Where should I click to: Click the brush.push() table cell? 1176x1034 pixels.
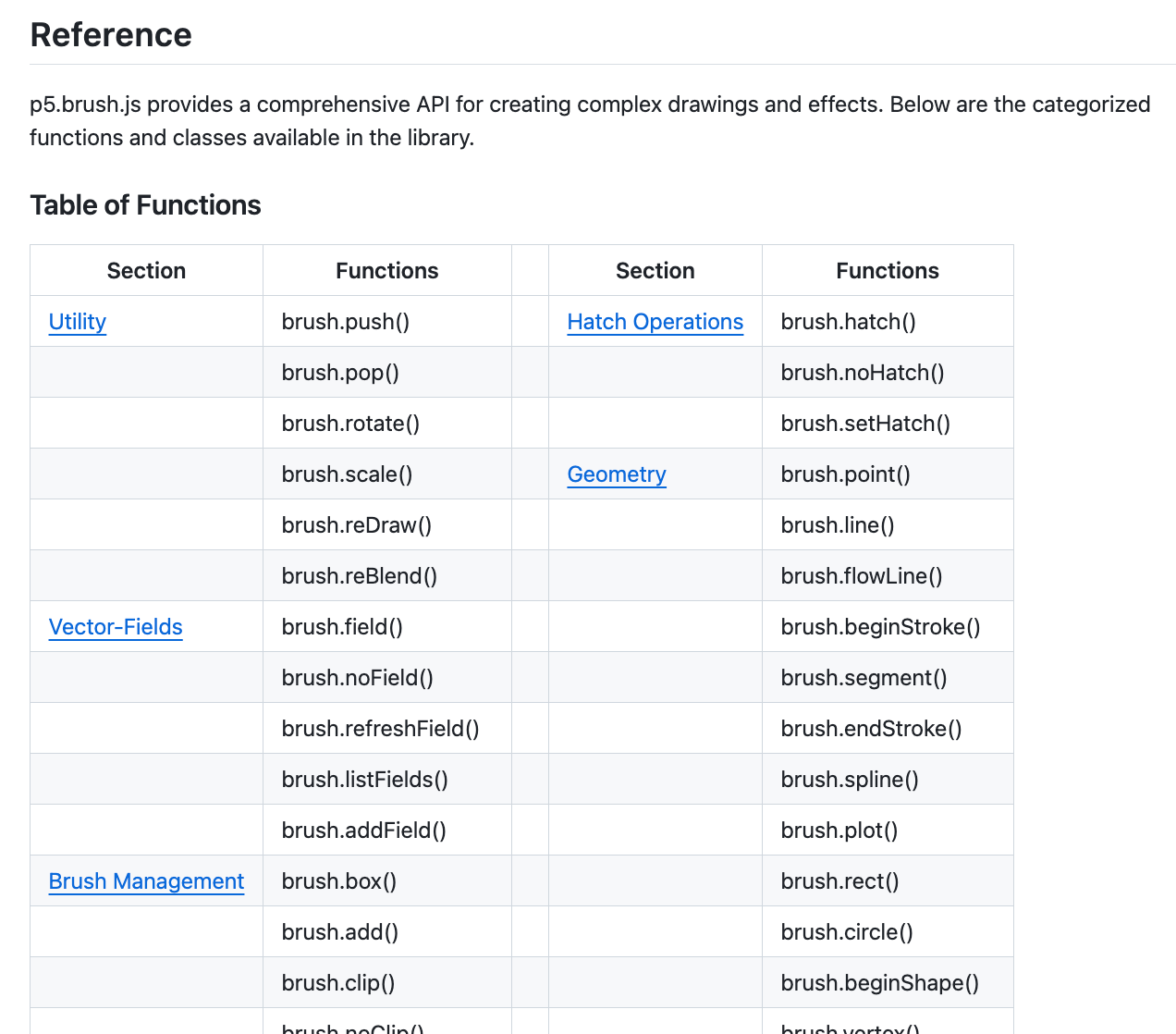pyautogui.click(x=346, y=322)
